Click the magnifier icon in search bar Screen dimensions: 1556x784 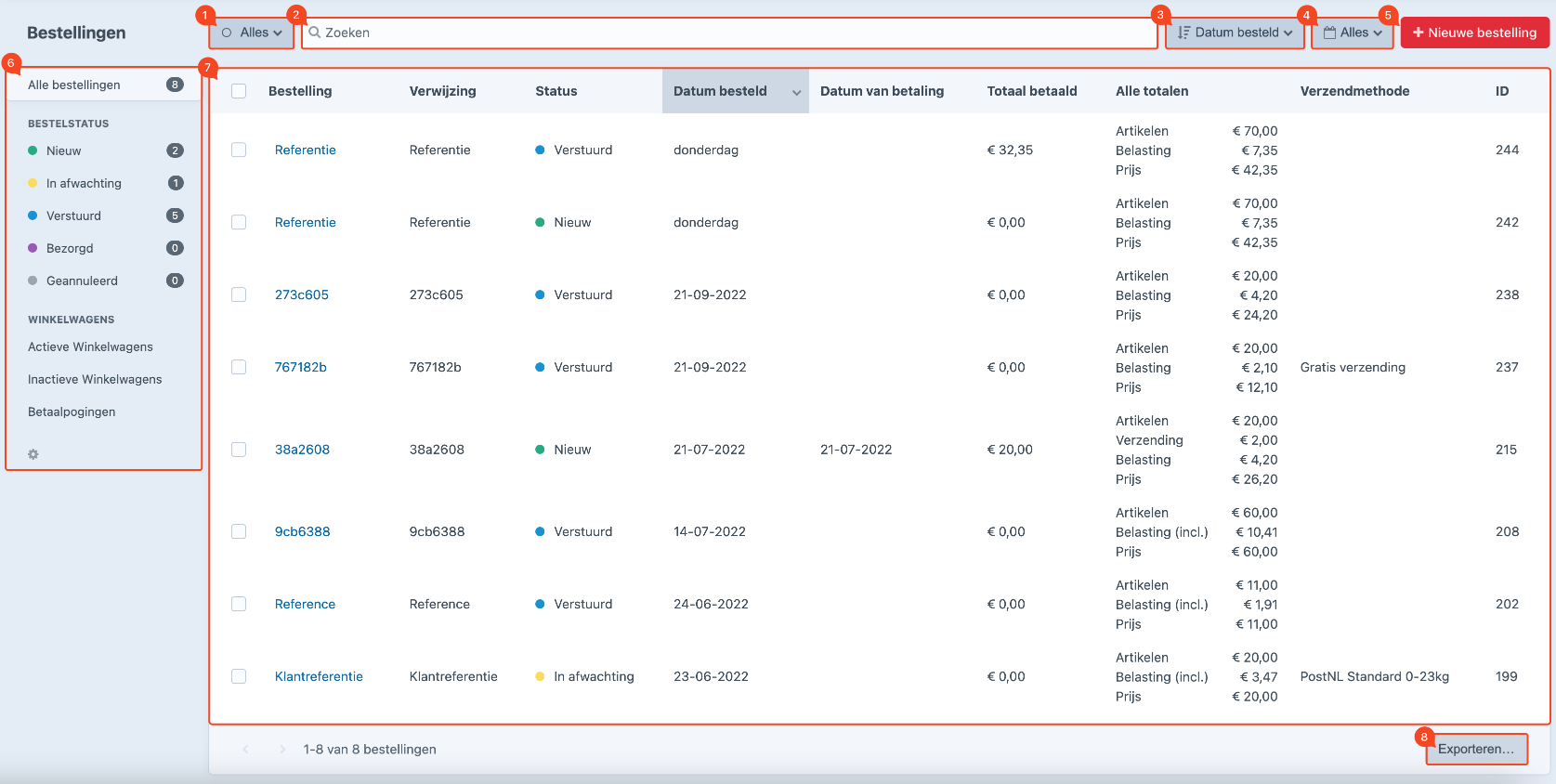point(315,33)
